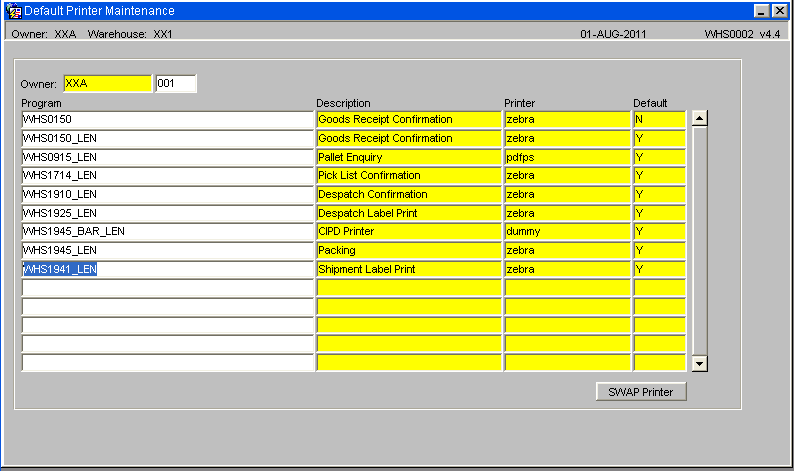Click the Goods Receipt Confirmation cell for WHS0150_LEN

coord(409,138)
